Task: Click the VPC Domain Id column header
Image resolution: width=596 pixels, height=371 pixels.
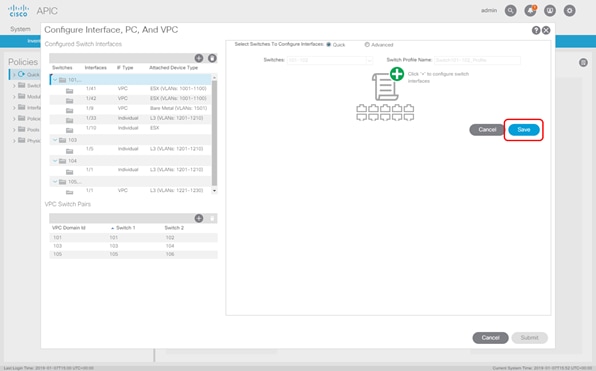Action: (69, 228)
